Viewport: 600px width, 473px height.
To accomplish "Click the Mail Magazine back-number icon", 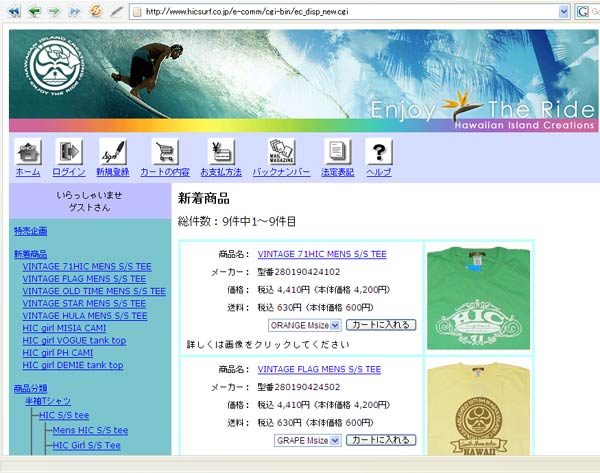I will (x=281, y=152).
